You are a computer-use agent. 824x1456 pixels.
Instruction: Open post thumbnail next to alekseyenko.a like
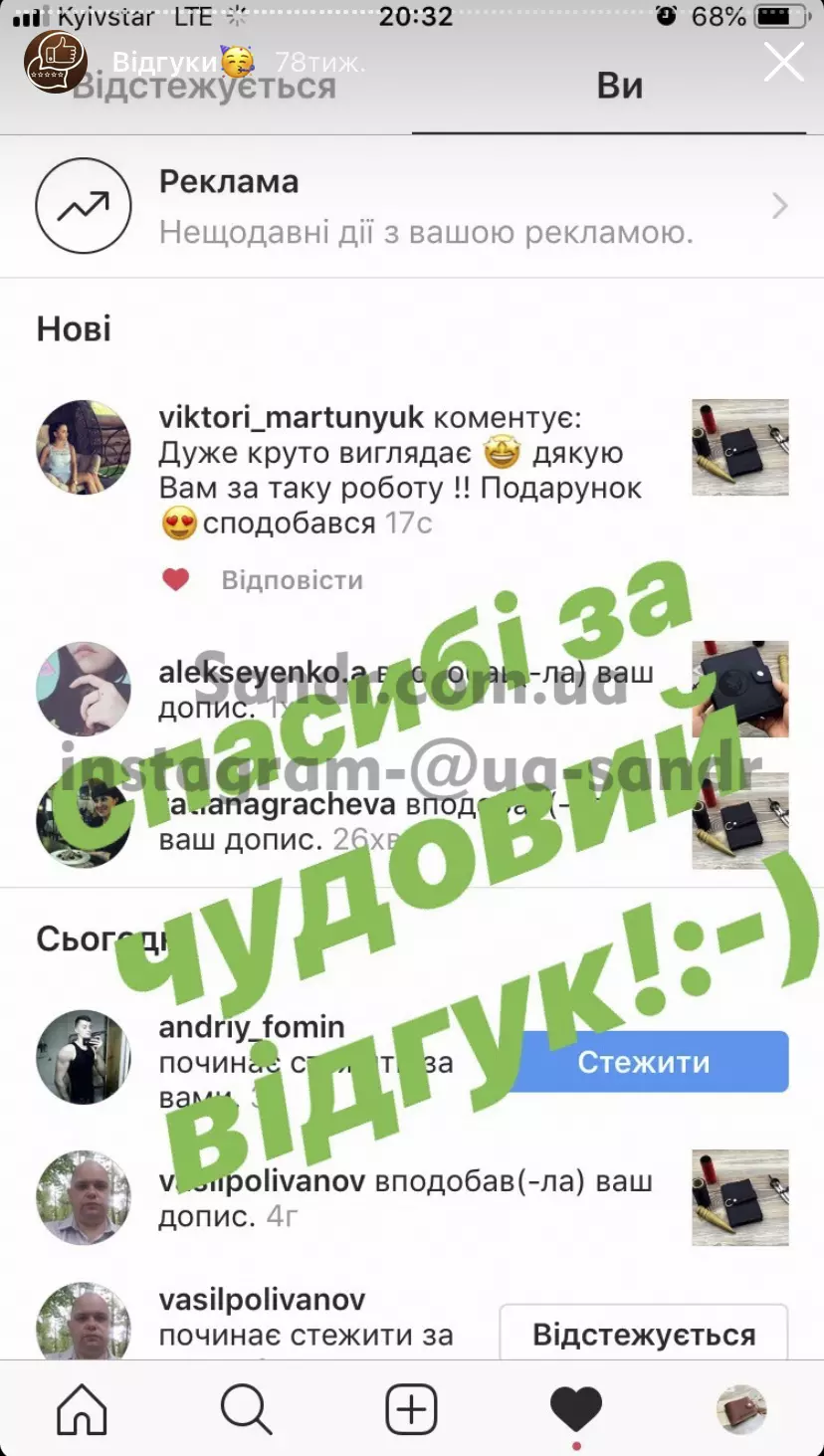point(740,689)
